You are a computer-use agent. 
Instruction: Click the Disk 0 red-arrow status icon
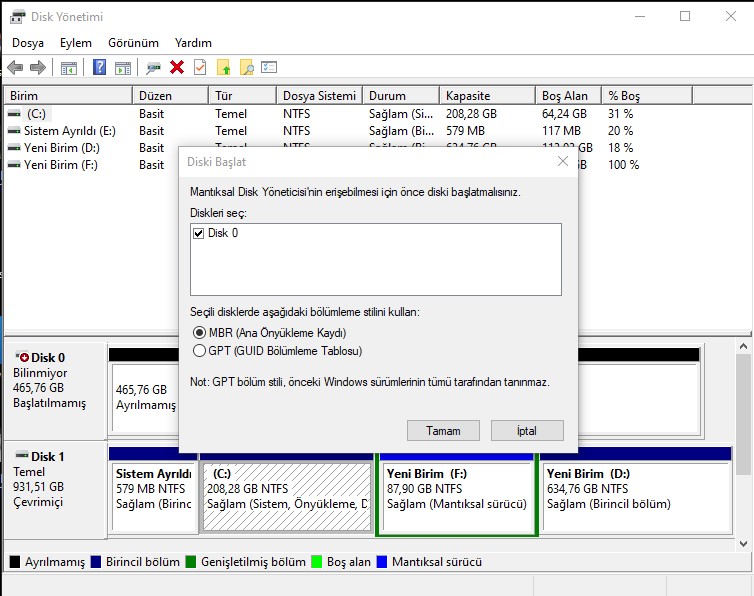[22, 357]
